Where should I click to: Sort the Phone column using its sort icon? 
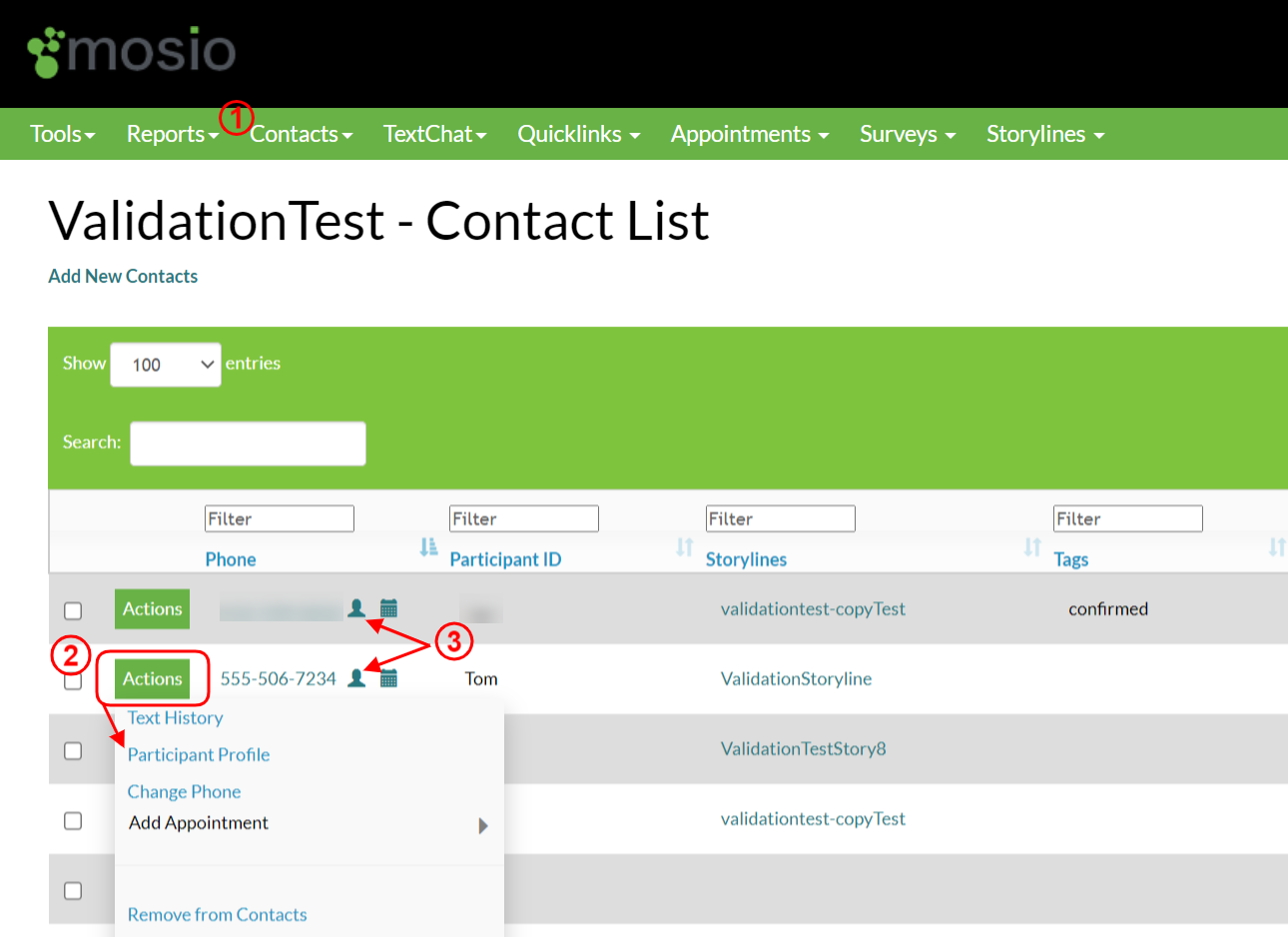[x=427, y=546]
